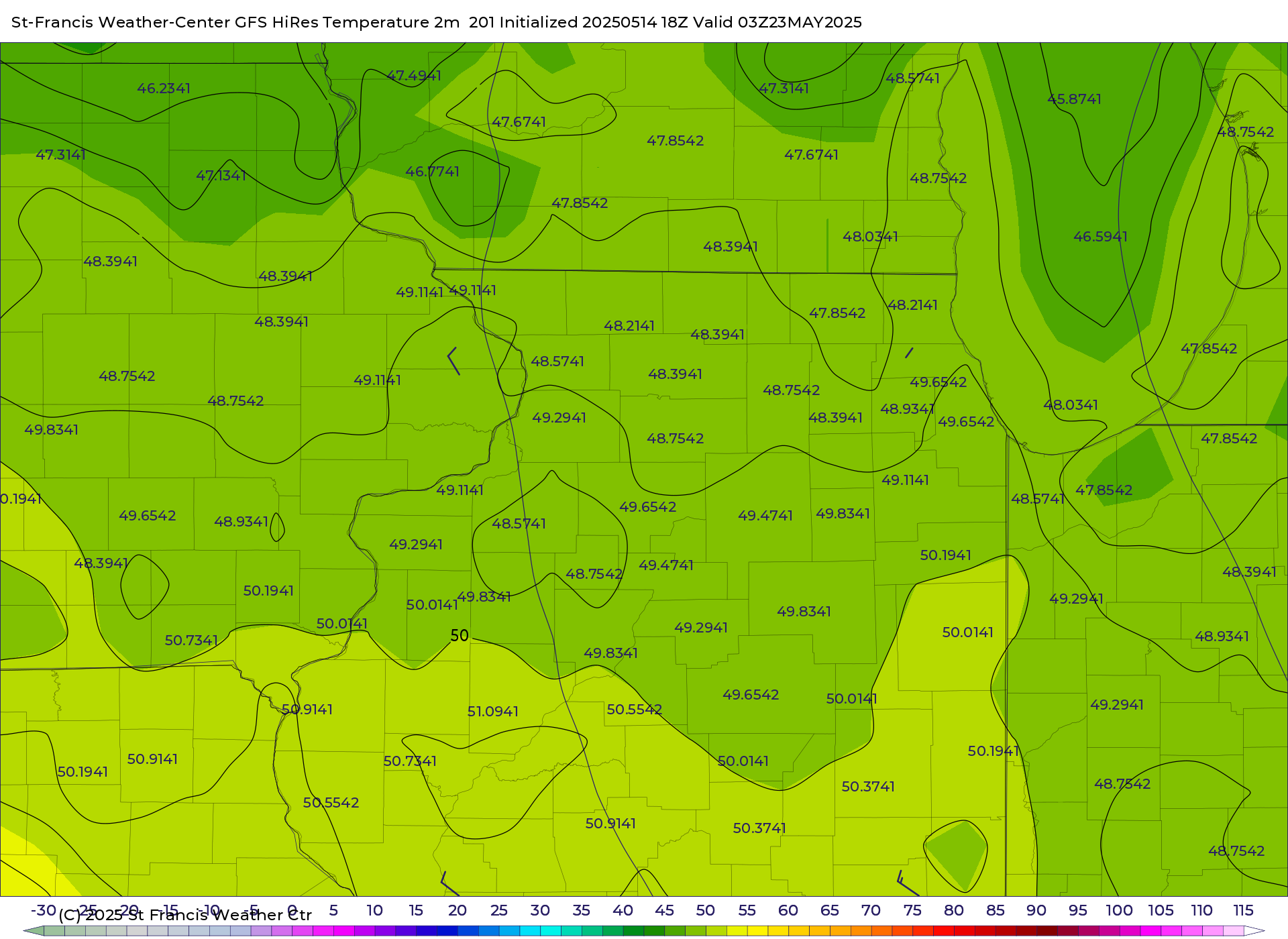The image size is (1288, 939).
Task: Click the 85 label on the color scale
Action: [996, 911]
